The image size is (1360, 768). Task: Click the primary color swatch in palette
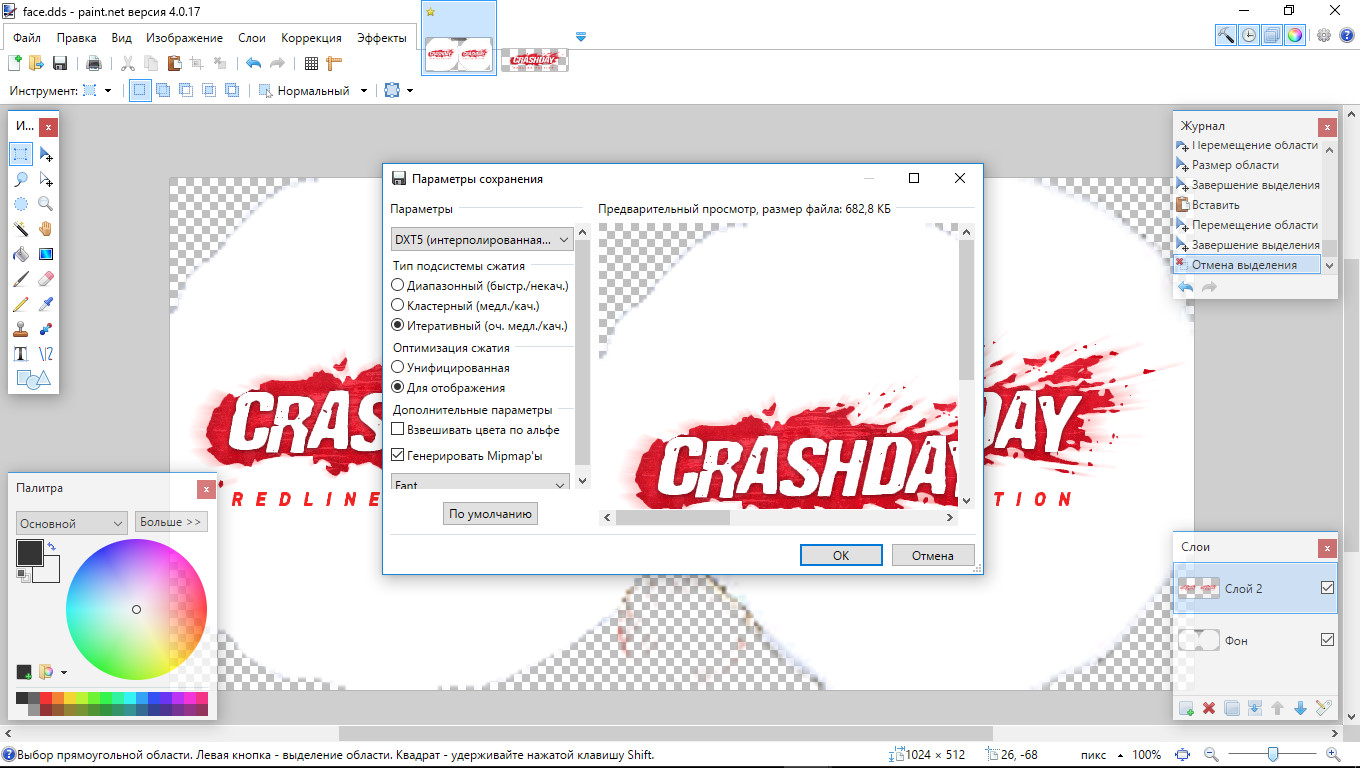click(30, 553)
